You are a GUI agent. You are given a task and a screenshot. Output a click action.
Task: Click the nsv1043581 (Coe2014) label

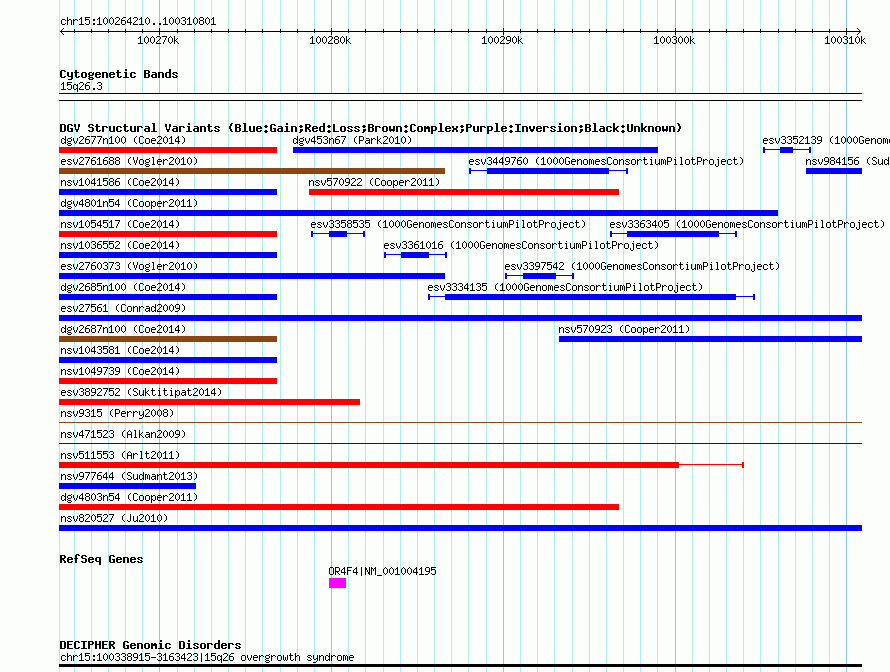(x=120, y=350)
